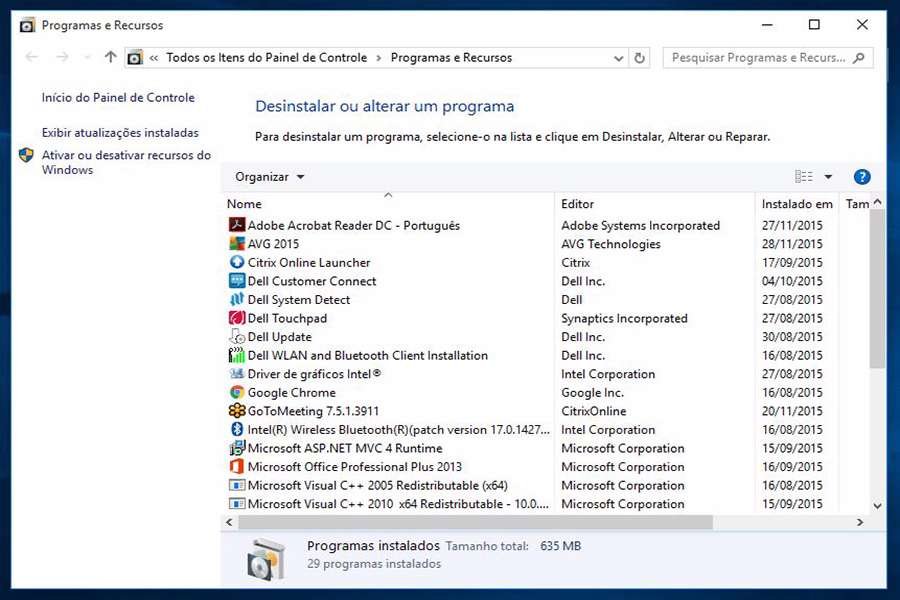Click the vertical scrollbar down arrow
900x600 pixels.
tap(877, 506)
